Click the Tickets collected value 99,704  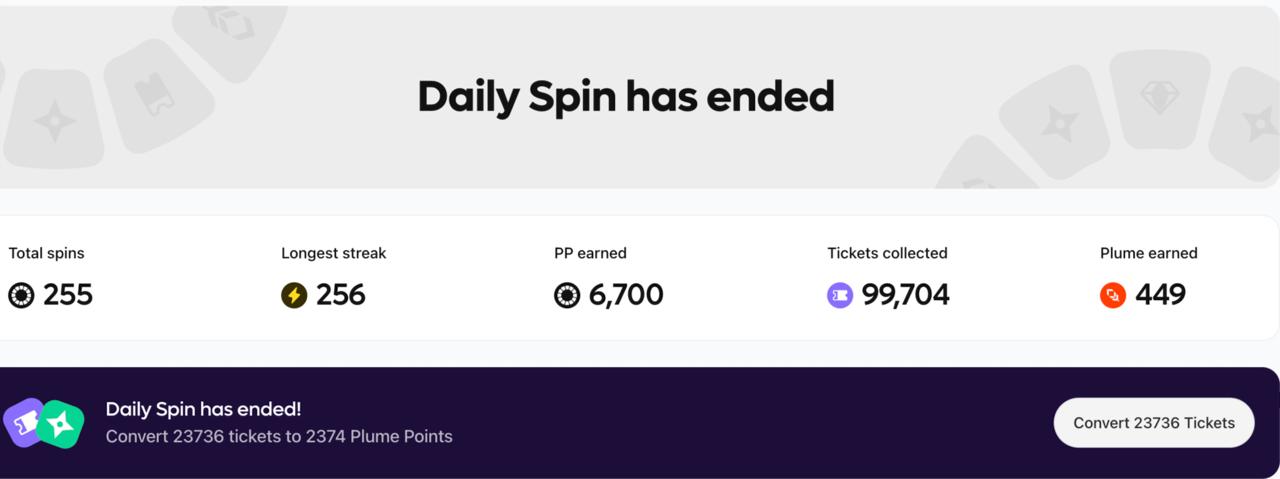905,295
